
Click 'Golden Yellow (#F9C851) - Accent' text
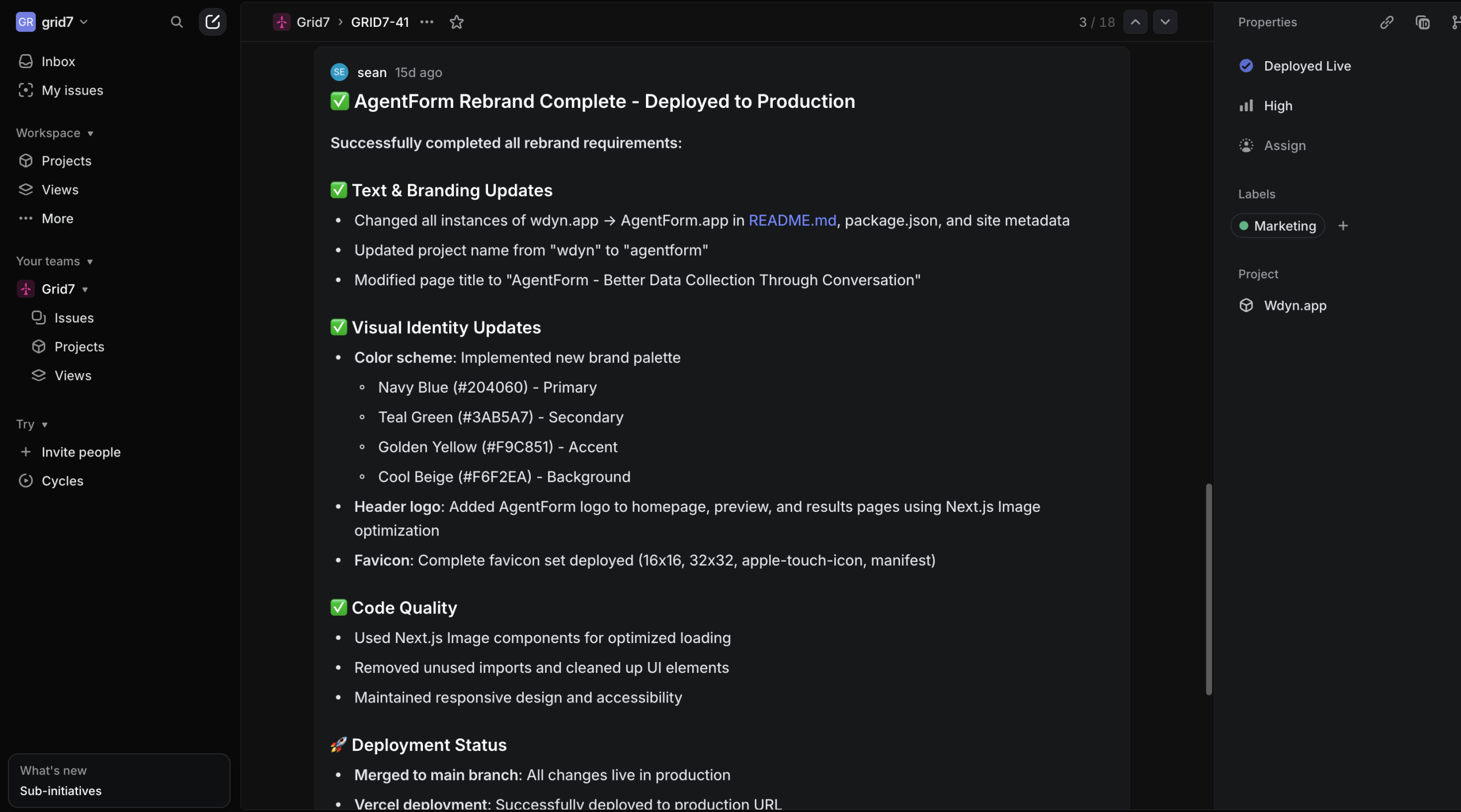coord(498,447)
